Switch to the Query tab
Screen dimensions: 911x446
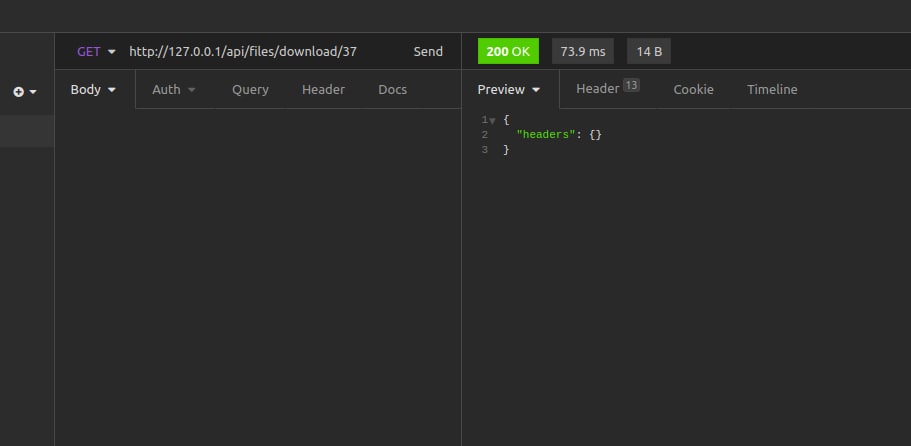250,89
